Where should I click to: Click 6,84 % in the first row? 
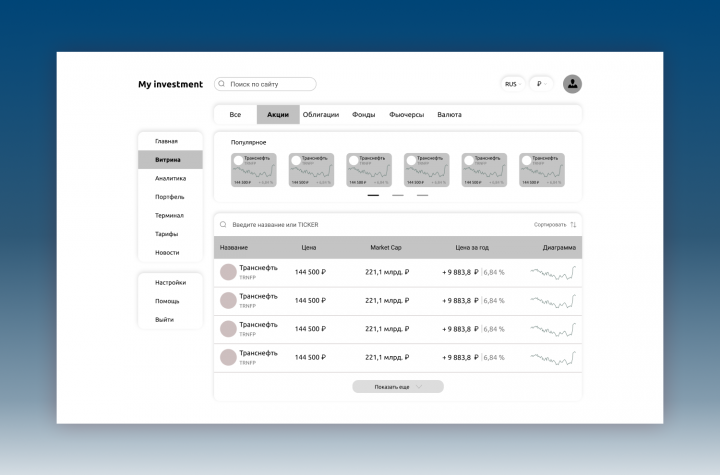494,272
